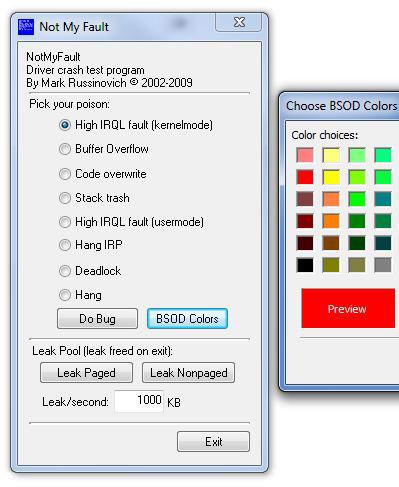Select the pure green swatch in third row

pos(357,199)
